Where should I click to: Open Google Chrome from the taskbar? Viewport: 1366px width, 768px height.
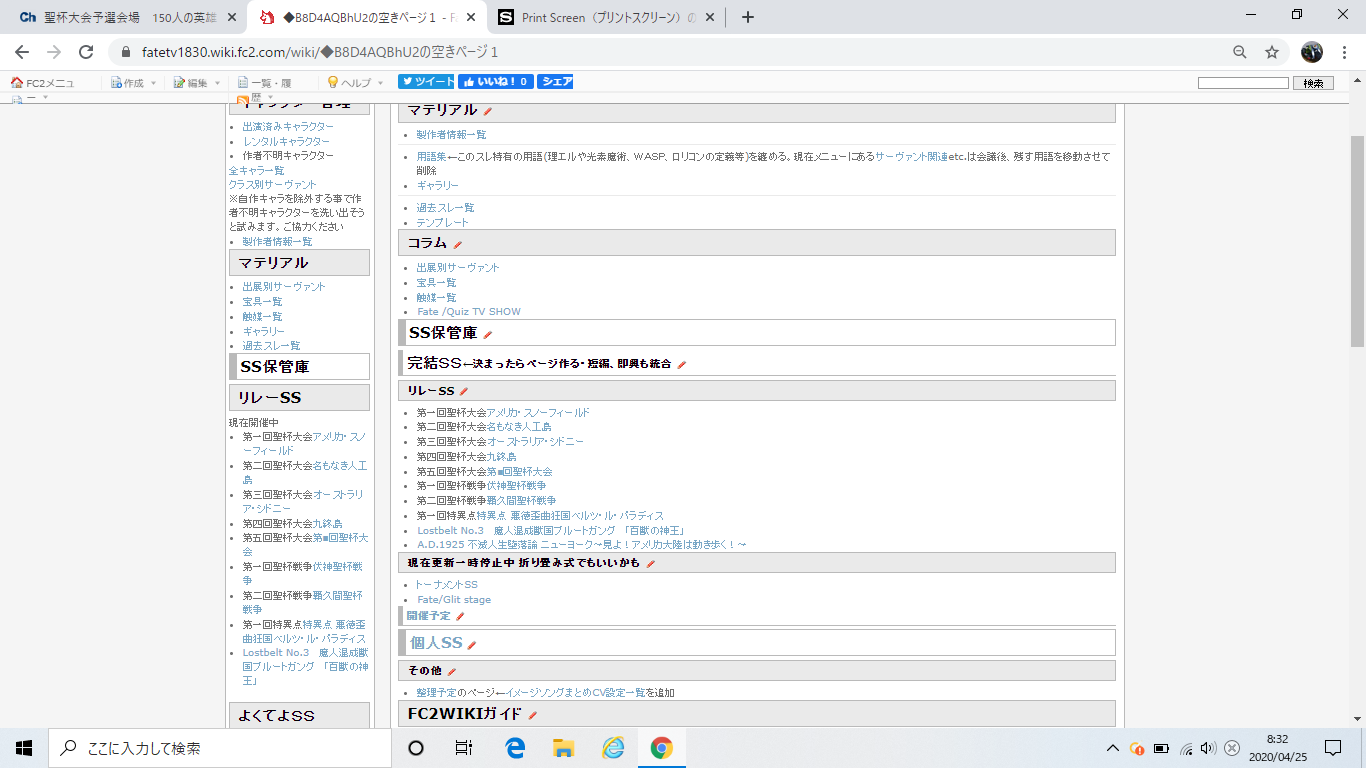click(x=661, y=748)
